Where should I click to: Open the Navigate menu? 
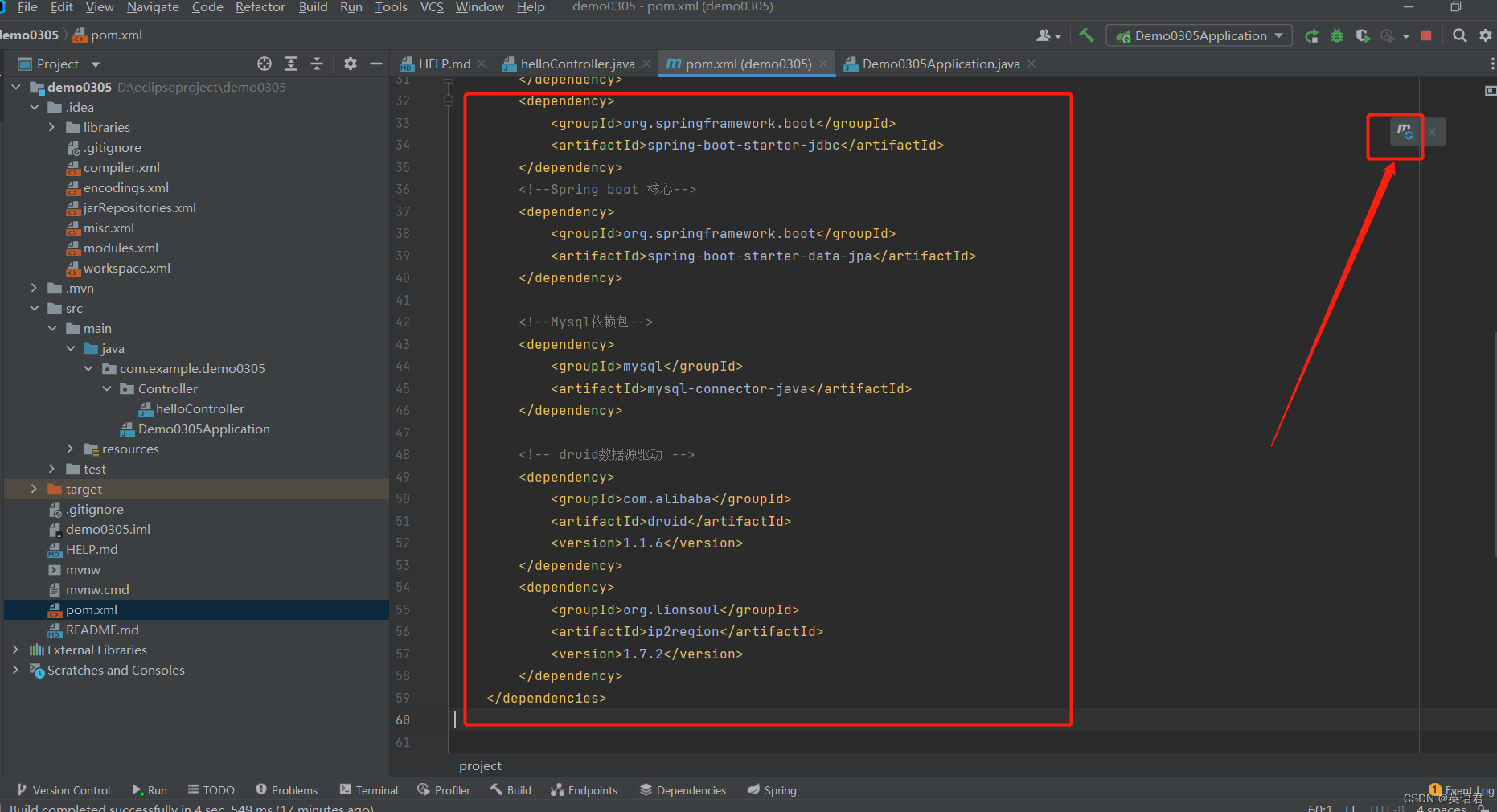pos(153,7)
